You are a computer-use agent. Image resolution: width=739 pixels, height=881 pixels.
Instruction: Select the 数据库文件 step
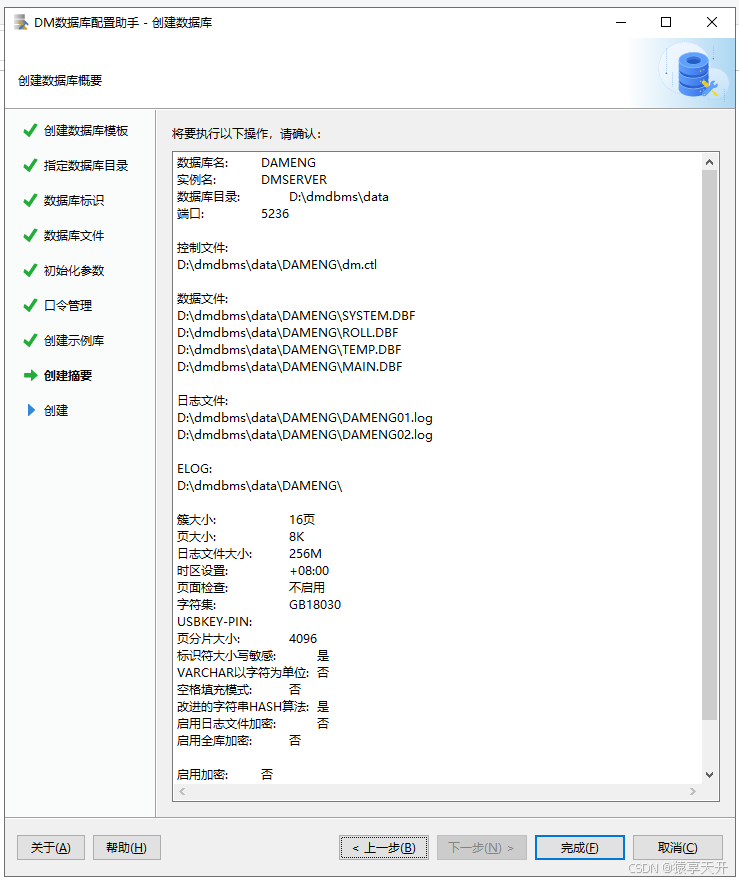74,235
